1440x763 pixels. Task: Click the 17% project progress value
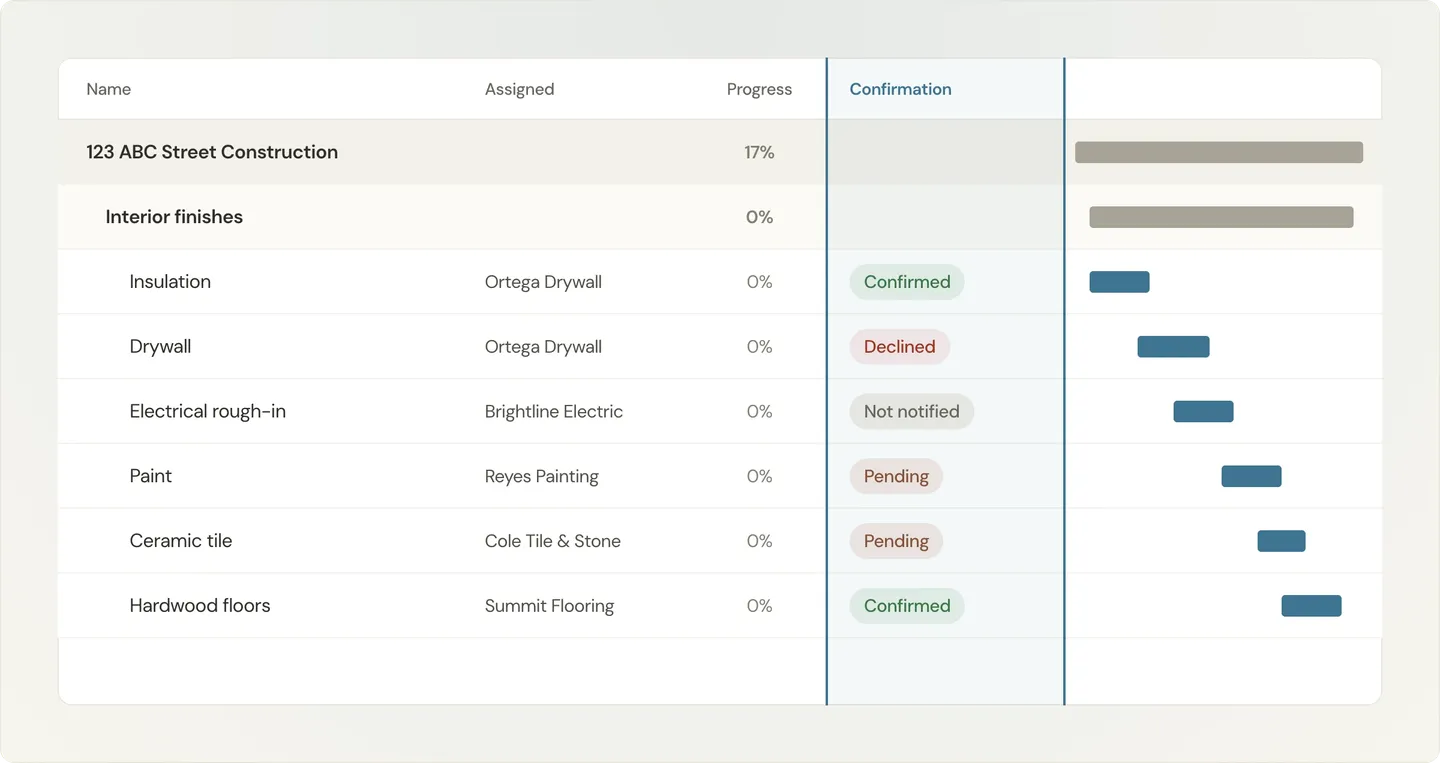pyautogui.click(x=759, y=152)
